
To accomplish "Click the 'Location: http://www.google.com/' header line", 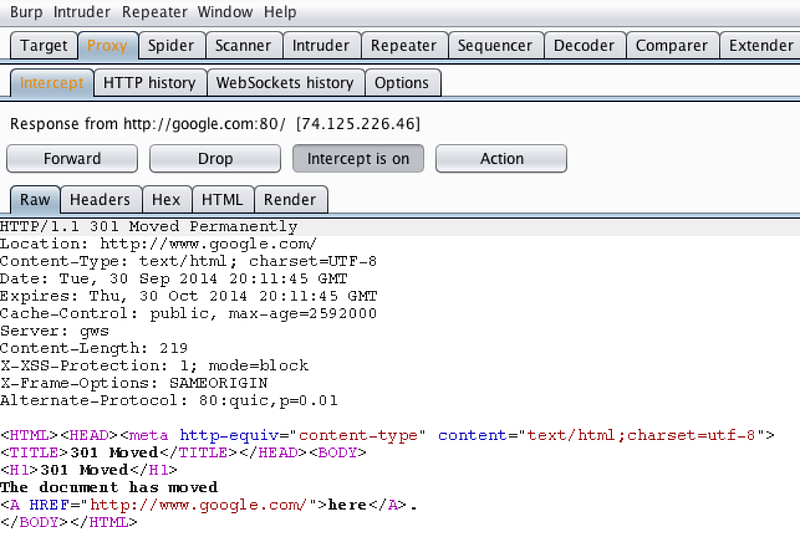I will click(158, 244).
